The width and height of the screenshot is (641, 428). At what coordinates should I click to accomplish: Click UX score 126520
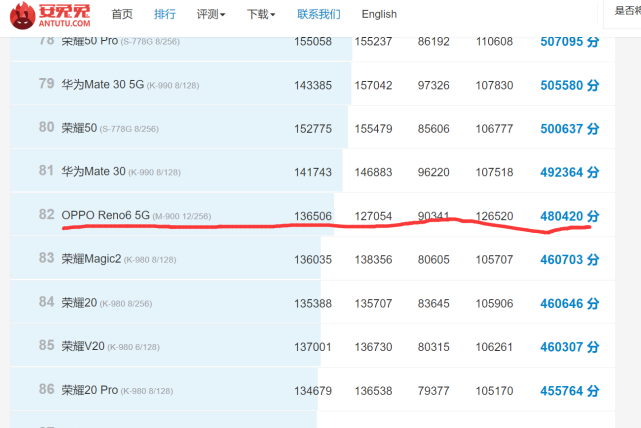pyautogui.click(x=494, y=216)
